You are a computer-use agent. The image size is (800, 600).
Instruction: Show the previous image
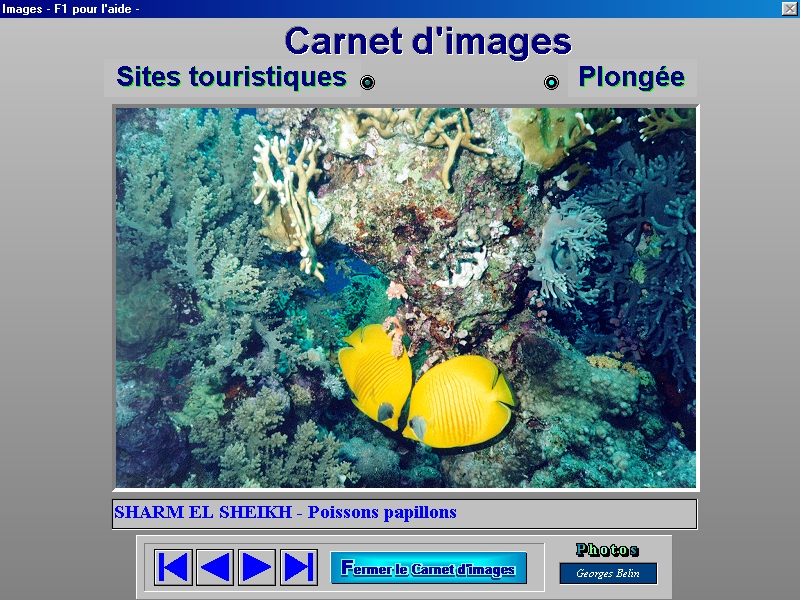point(215,567)
